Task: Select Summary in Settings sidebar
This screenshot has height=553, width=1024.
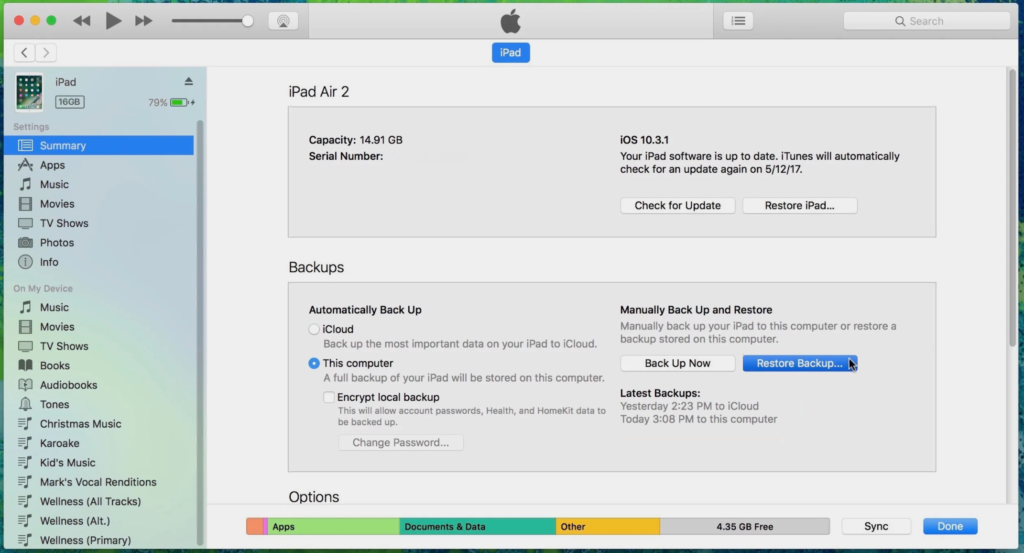Action: tap(99, 146)
